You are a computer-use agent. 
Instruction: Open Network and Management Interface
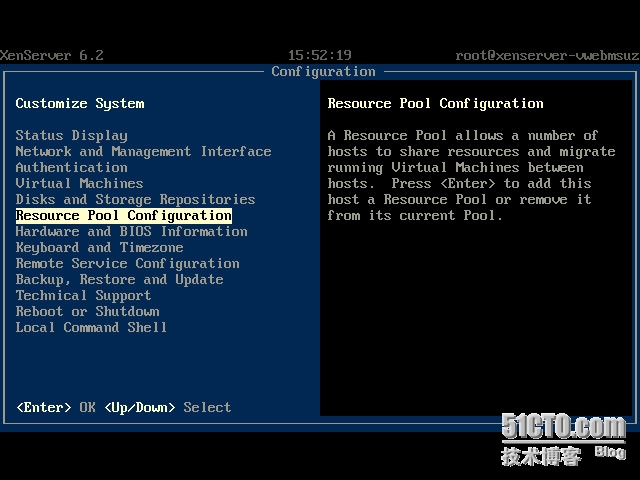click(x=143, y=151)
